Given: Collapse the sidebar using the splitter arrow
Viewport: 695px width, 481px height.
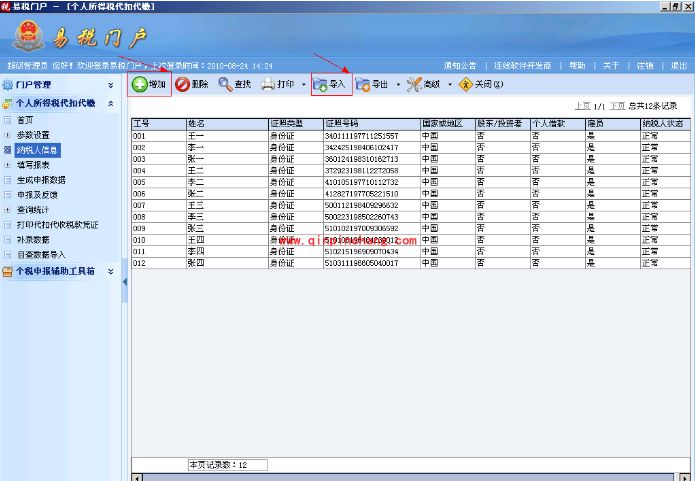Looking at the screenshot, I should click(125, 281).
